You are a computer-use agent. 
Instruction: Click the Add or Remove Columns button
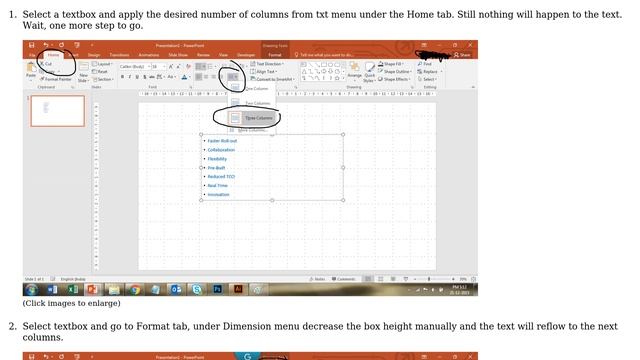click(232, 77)
